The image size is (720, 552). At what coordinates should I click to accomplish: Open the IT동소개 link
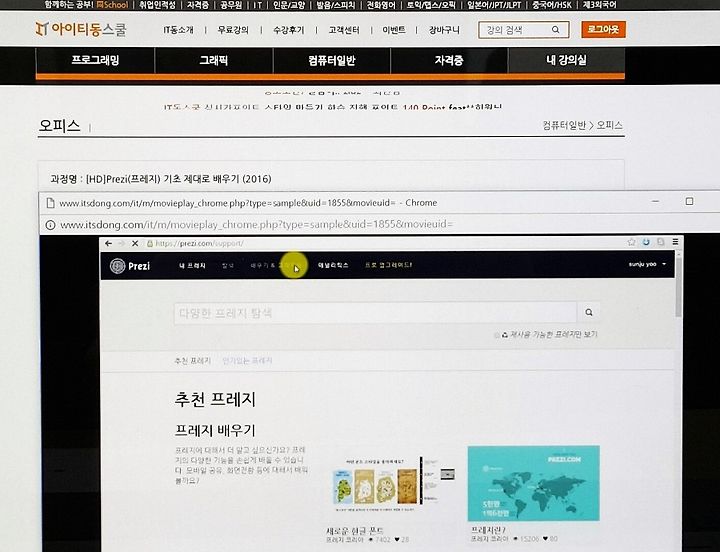coord(178,30)
